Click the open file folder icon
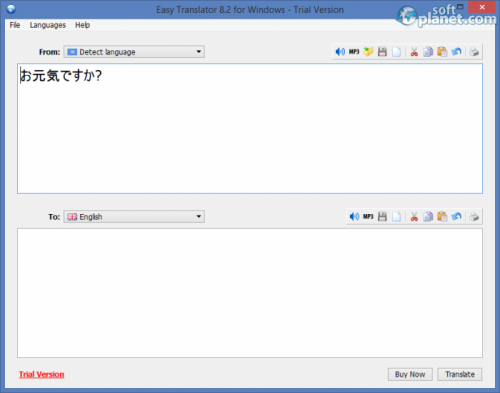Image resolution: width=500 pixels, height=393 pixels. (x=368, y=52)
